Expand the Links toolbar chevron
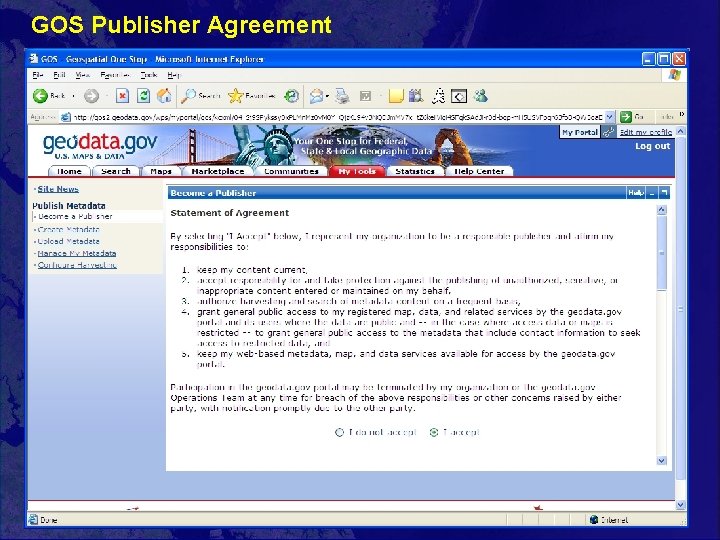The image size is (720, 540). pos(681,114)
